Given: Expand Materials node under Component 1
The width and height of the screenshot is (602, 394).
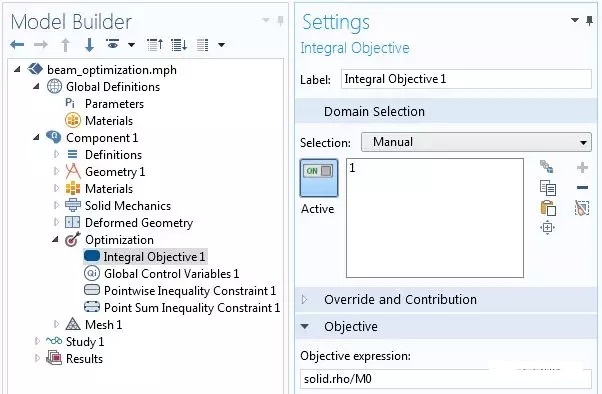Looking at the screenshot, I should [x=56, y=188].
